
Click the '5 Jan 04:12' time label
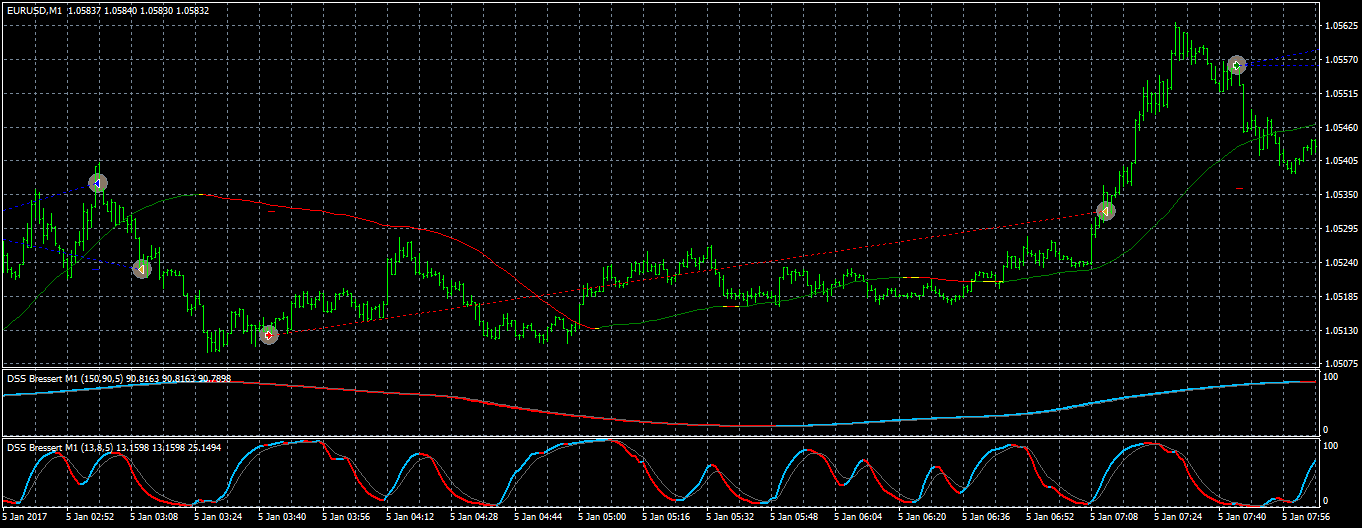[412, 518]
